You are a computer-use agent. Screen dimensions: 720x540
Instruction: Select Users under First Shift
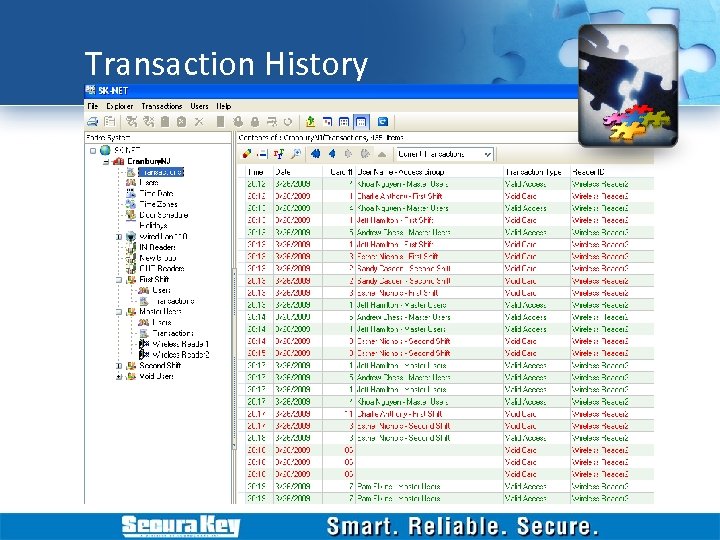pyautogui.click(x=161, y=290)
